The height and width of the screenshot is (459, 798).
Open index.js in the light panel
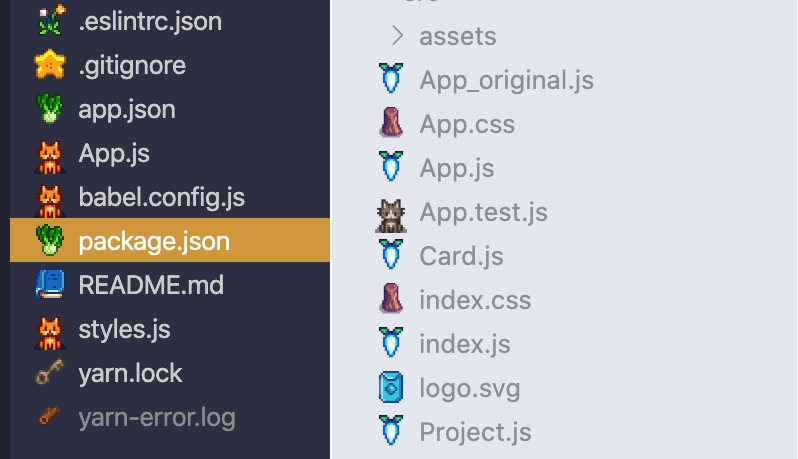(465, 344)
